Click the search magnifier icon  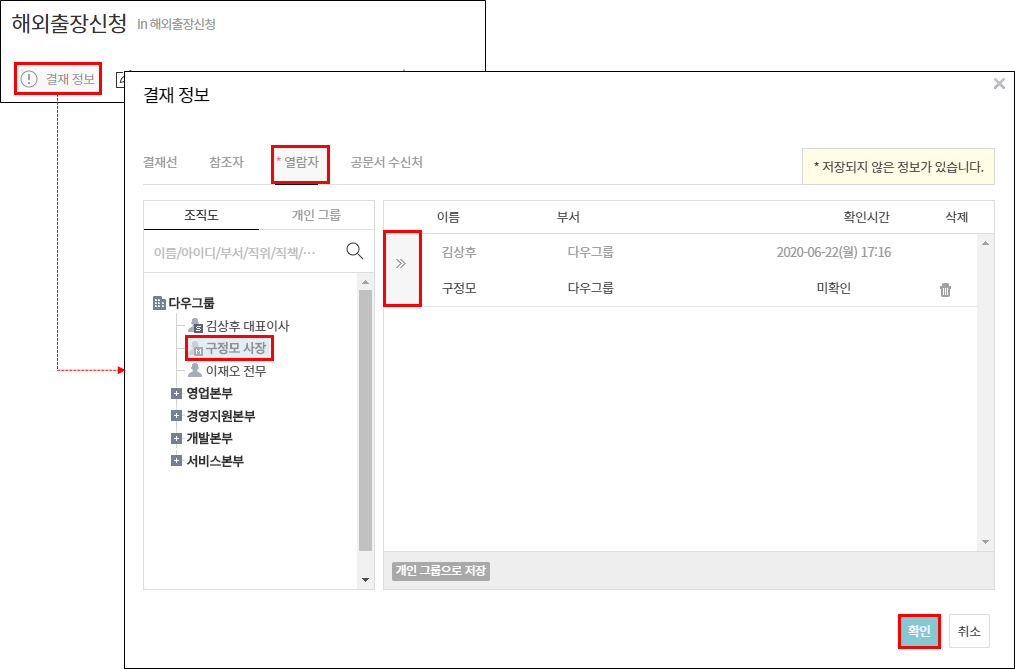[x=354, y=251]
